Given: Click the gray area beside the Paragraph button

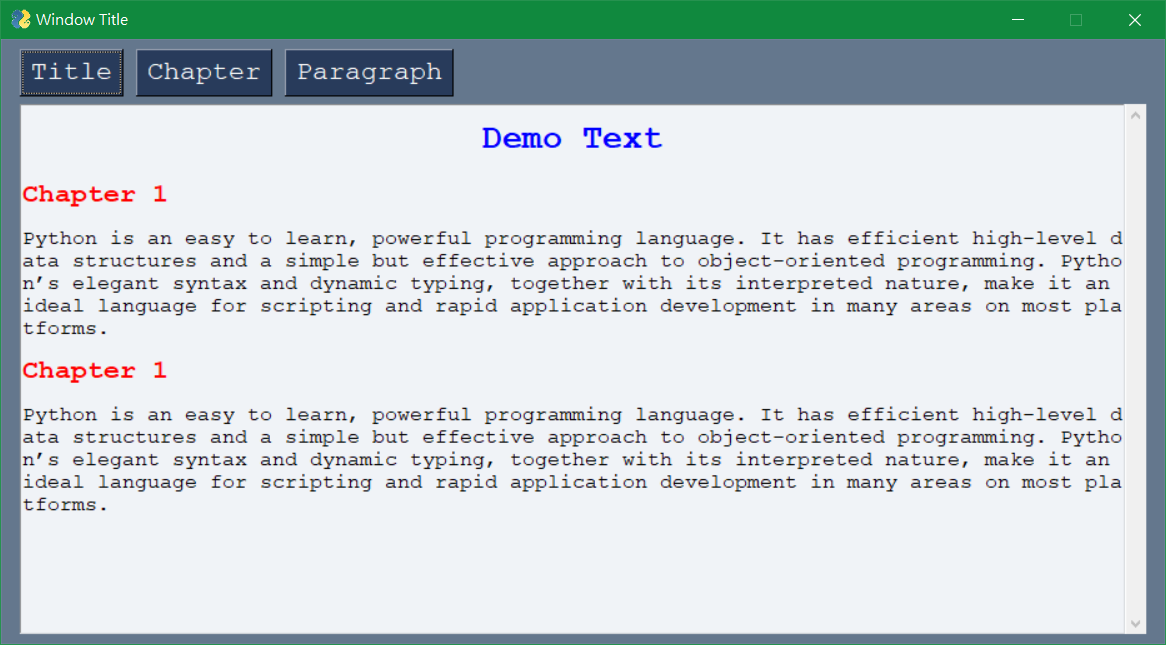Looking at the screenshot, I should click(x=700, y=71).
